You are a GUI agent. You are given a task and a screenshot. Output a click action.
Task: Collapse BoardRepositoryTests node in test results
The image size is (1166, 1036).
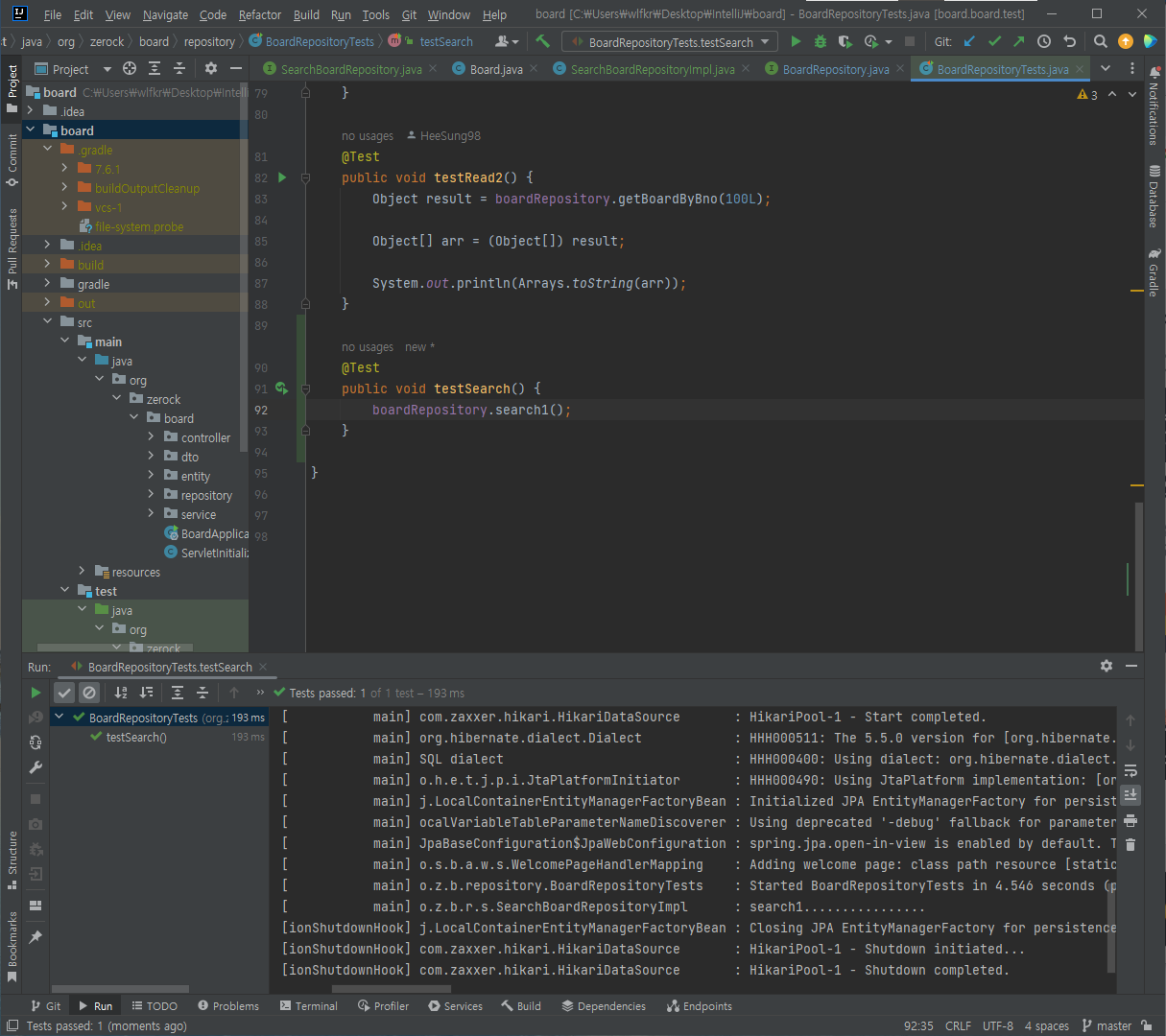[x=59, y=717]
